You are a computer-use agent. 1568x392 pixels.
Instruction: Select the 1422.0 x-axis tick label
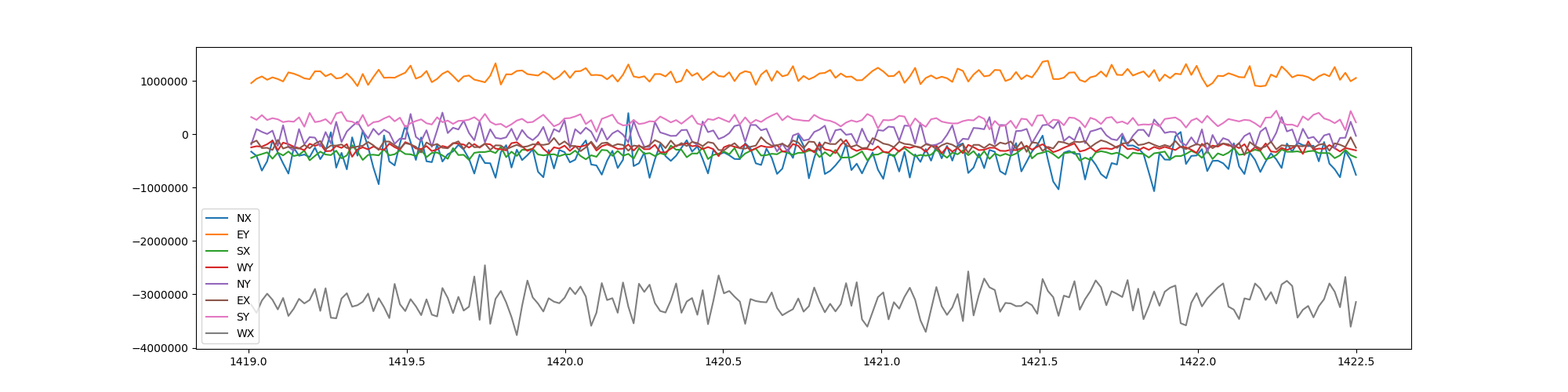click(x=1198, y=361)
